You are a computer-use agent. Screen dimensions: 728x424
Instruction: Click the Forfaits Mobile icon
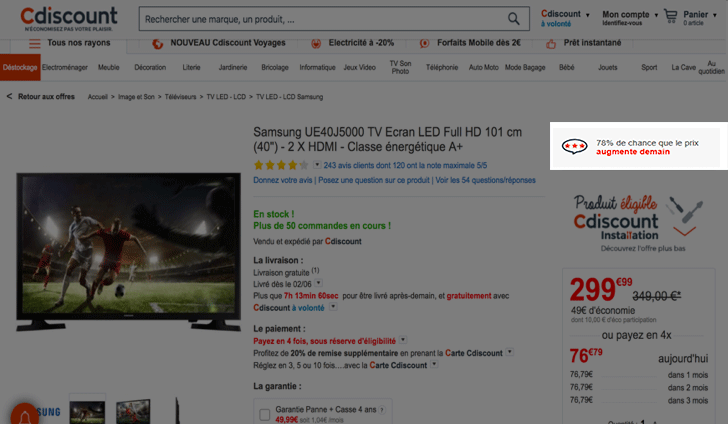point(424,44)
